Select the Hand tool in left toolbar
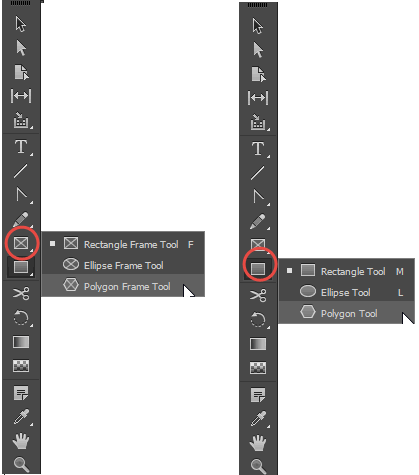This screenshot has width=419, height=475. pos(21,441)
